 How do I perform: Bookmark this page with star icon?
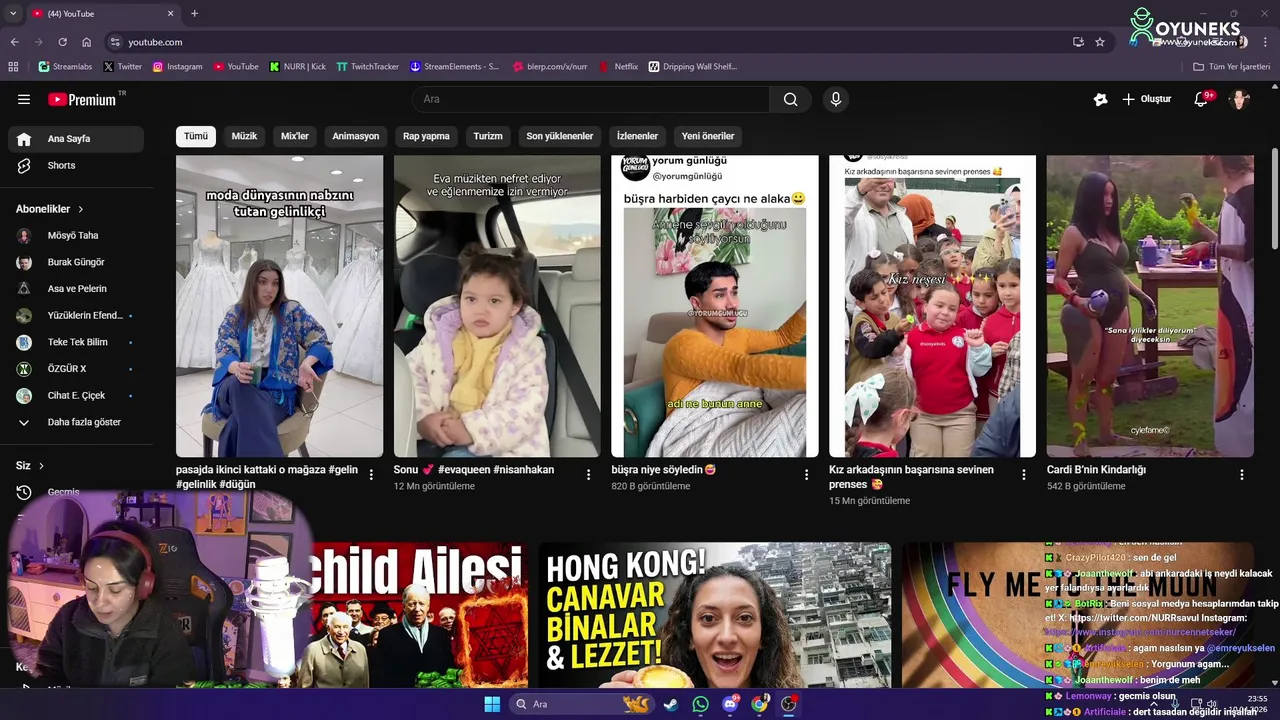pos(1100,42)
